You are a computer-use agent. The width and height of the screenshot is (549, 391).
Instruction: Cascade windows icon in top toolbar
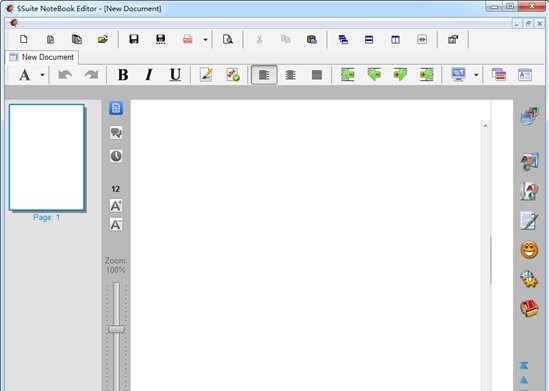(x=343, y=40)
